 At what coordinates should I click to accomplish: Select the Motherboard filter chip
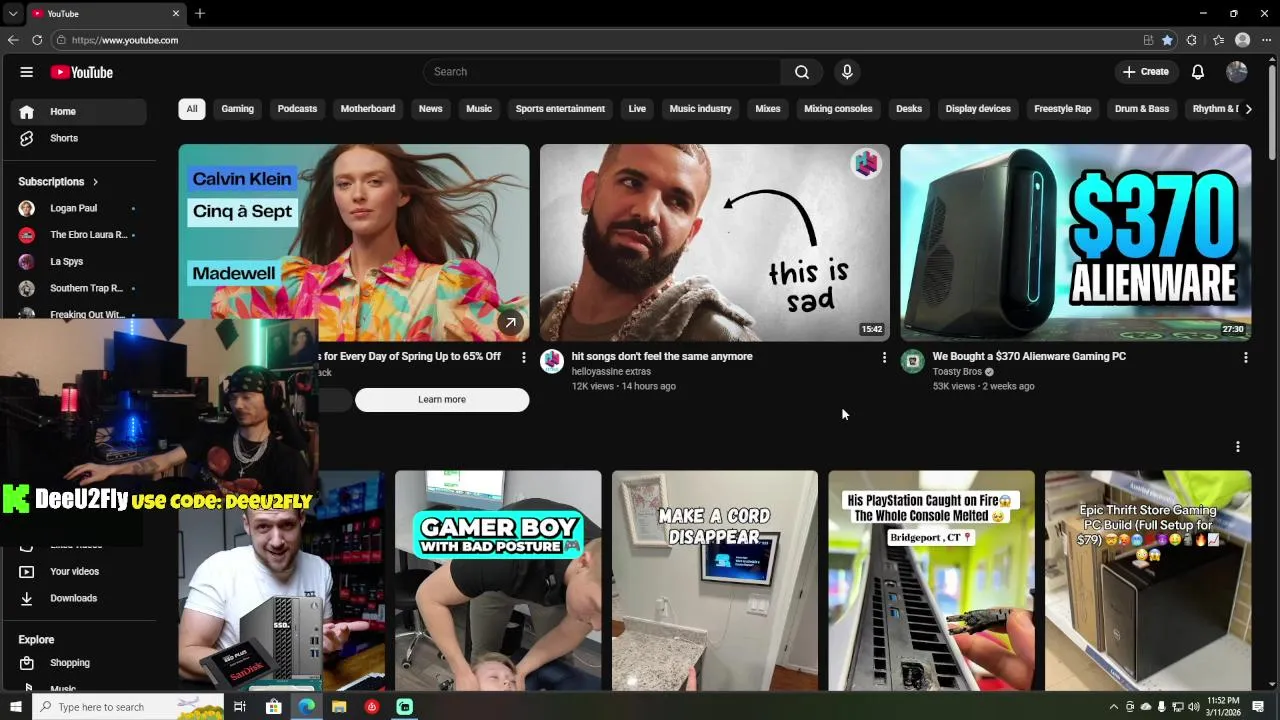point(368,109)
